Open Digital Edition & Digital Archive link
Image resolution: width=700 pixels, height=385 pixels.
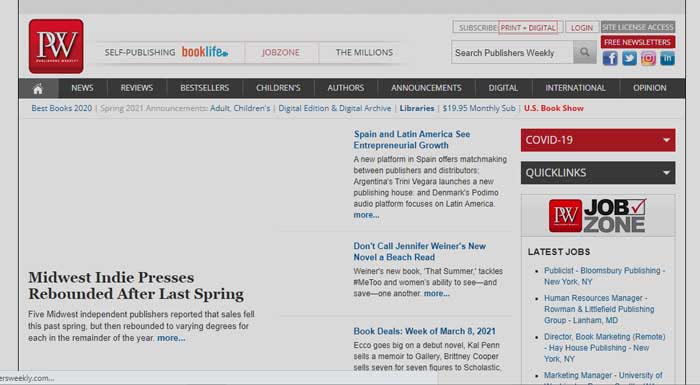point(335,108)
